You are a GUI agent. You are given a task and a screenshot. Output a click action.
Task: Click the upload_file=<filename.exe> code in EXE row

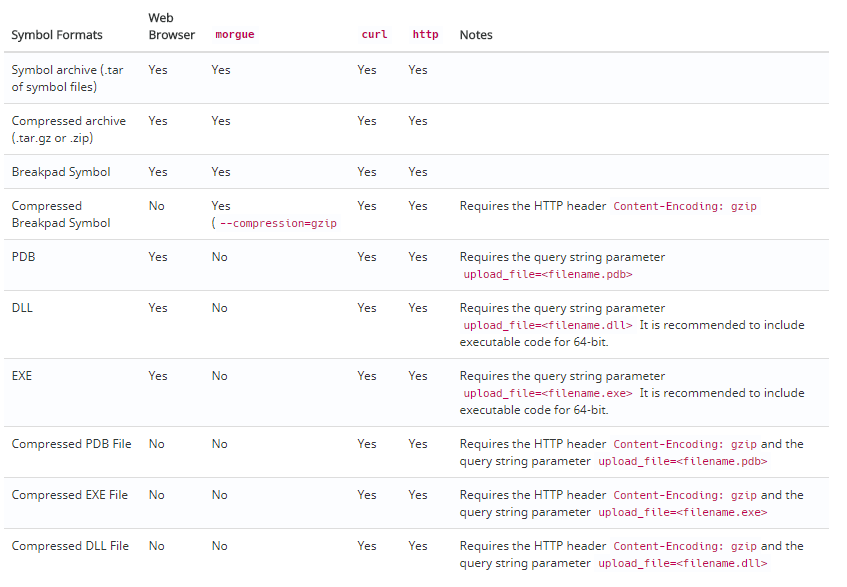click(x=548, y=393)
